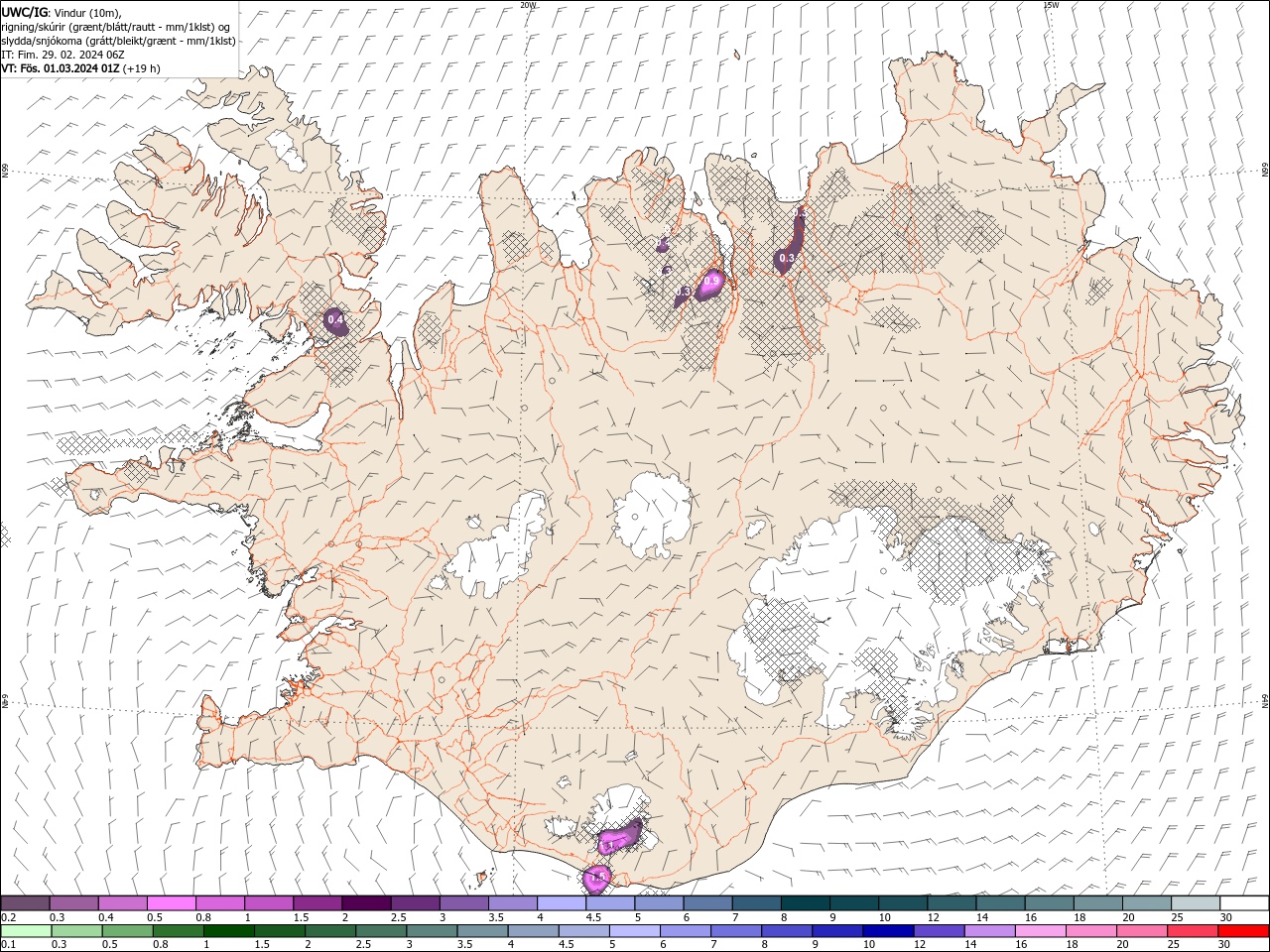Pick the bottom scale swatch between 3.5 and 4
Image resolution: width=1270 pixels, height=952 pixels.
(481, 931)
